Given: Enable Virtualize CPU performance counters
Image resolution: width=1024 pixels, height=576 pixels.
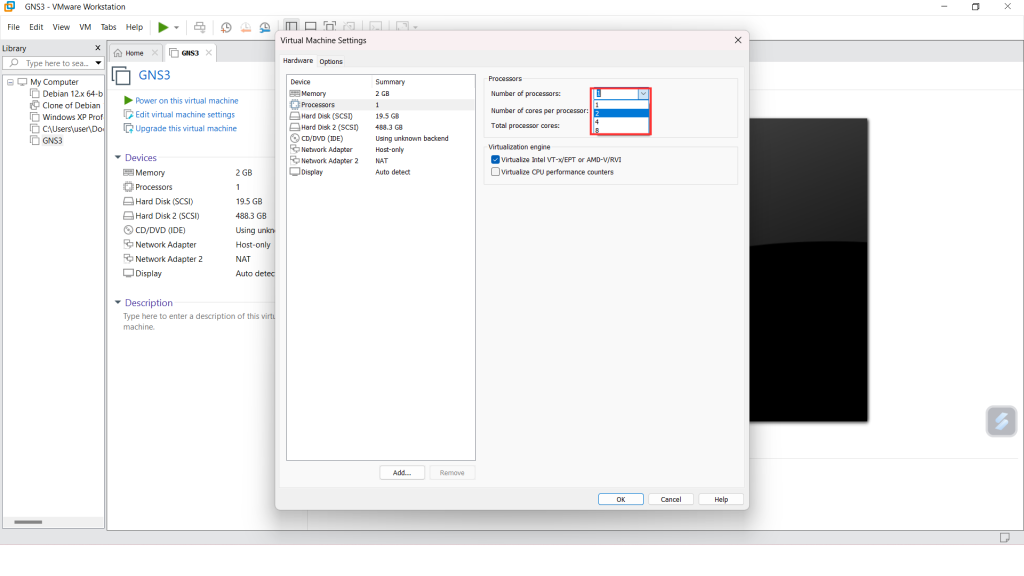Looking at the screenshot, I should pyautogui.click(x=495, y=172).
